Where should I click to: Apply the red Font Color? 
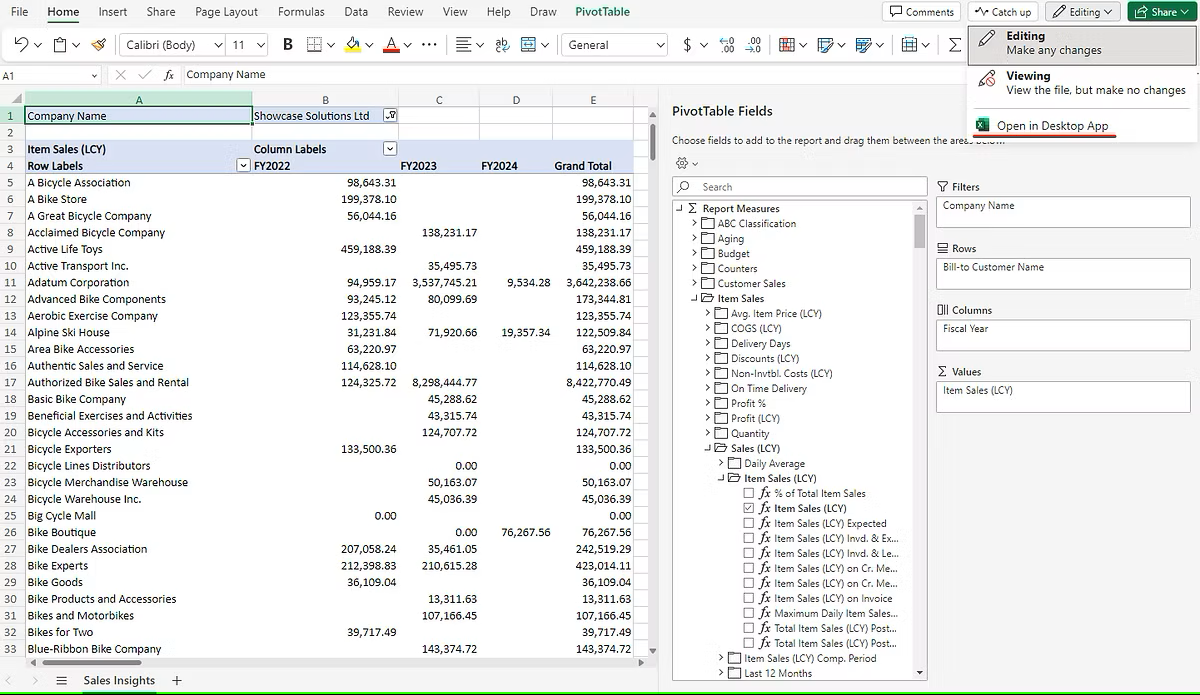pyautogui.click(x=392, y=45)
